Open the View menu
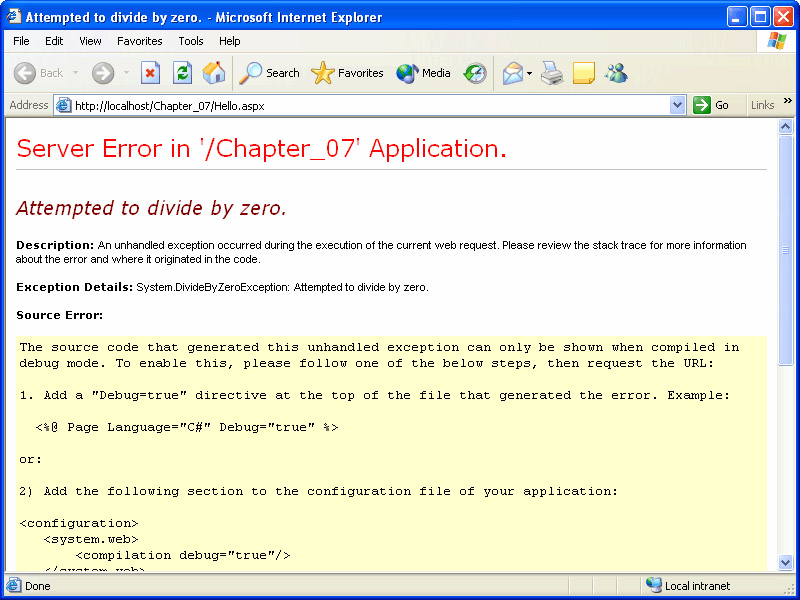This screenshot has width=800, height=600. click(x=90, y=41)
